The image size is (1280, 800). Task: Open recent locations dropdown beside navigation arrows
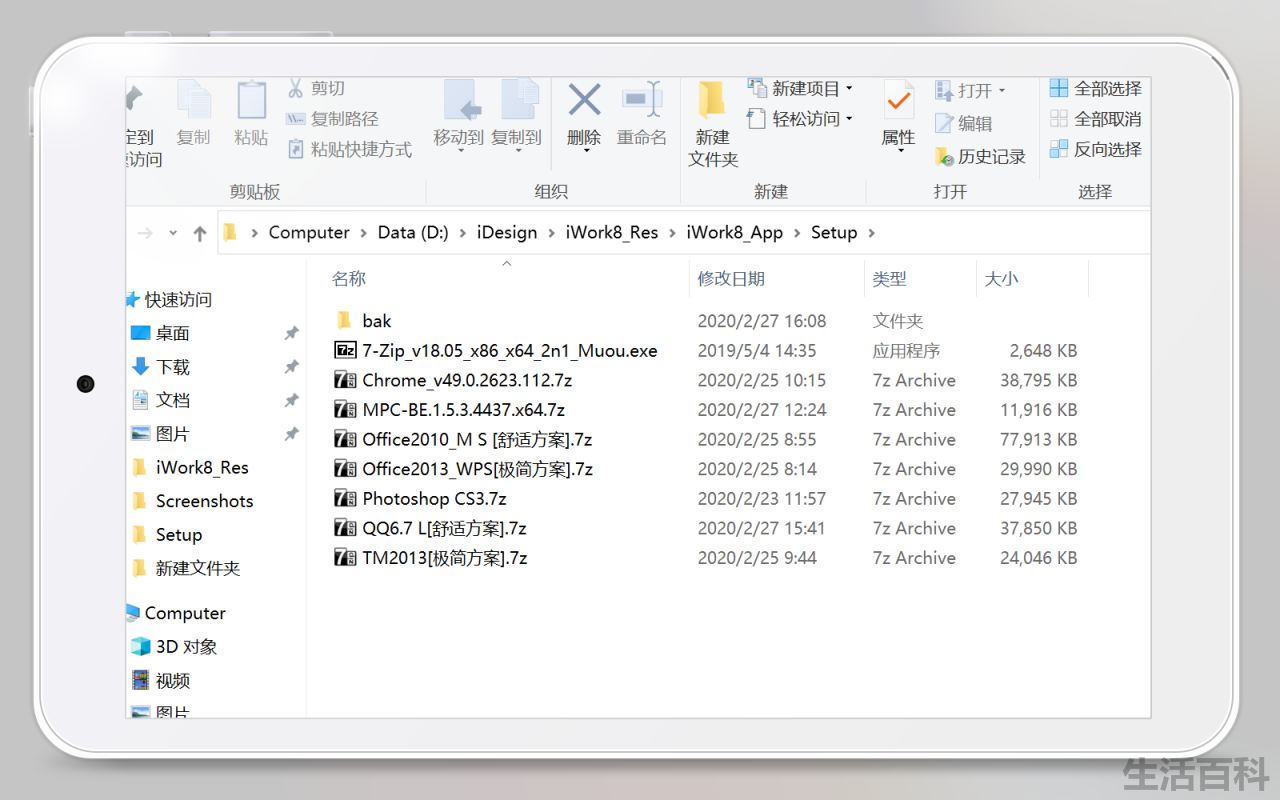pyautogui.click(x=173, y=233)
